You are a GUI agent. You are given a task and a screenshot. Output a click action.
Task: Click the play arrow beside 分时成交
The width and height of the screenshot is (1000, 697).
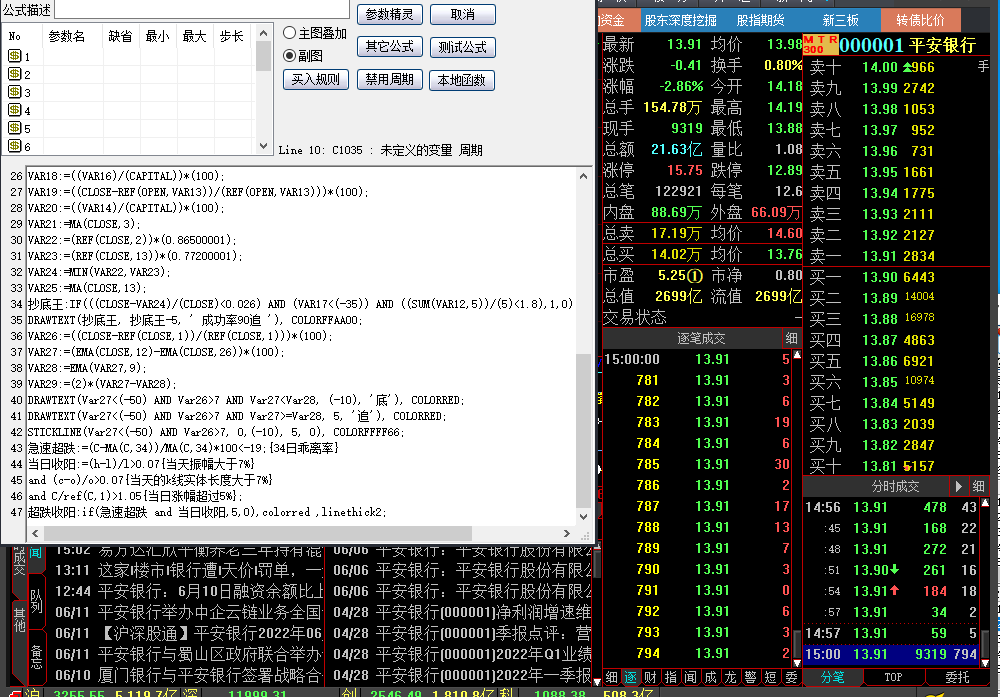tap(959, 487)
